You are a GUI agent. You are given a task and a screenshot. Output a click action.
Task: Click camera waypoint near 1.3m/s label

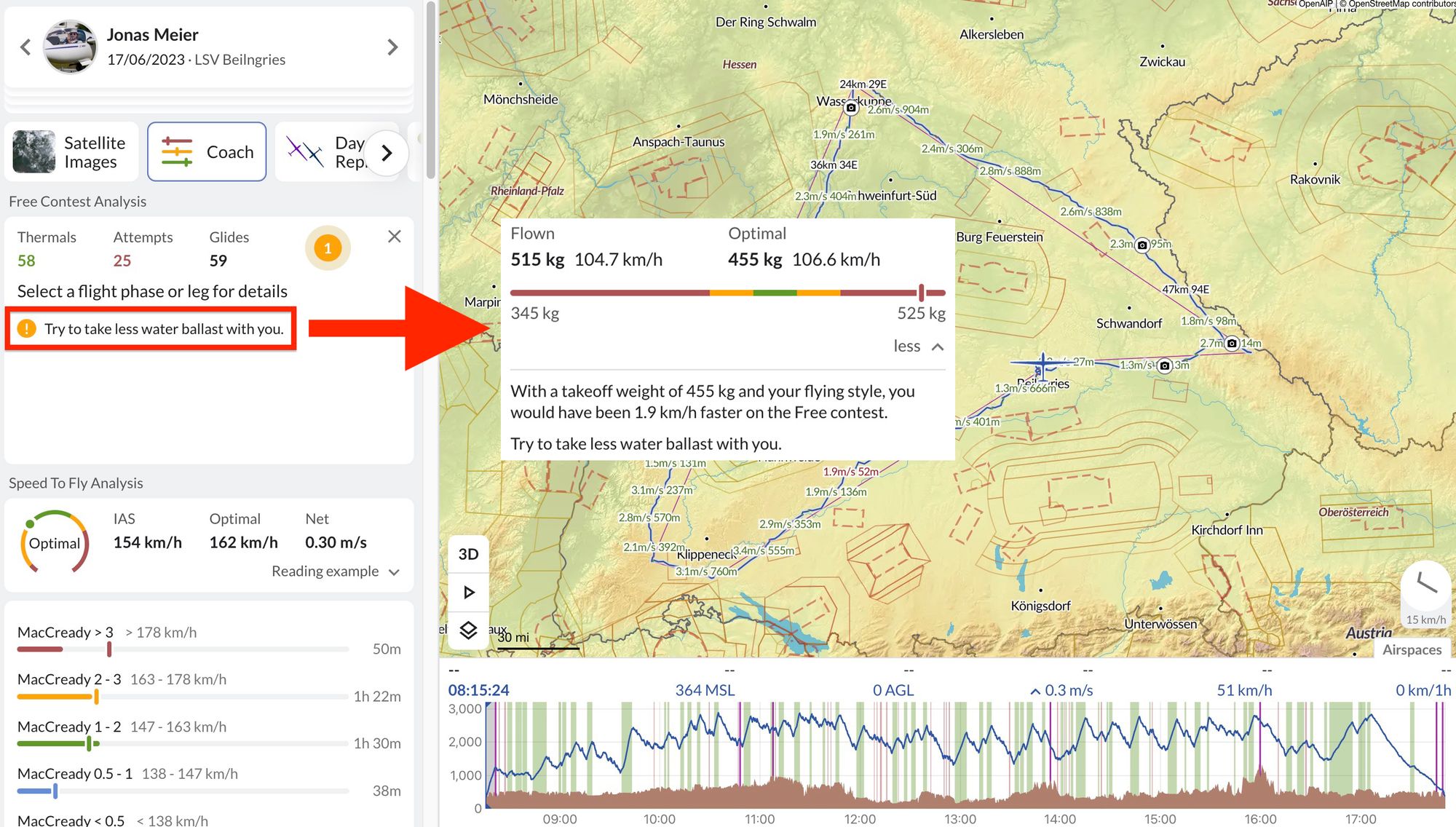pyautogui.click(x=1165, y=365)
